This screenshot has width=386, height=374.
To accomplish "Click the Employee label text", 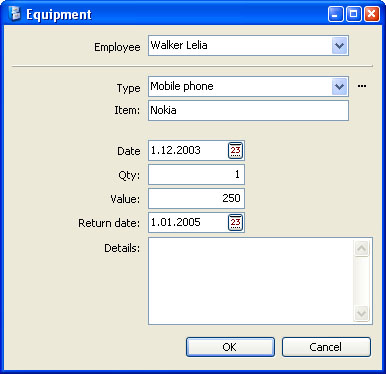I will (117, 47).
